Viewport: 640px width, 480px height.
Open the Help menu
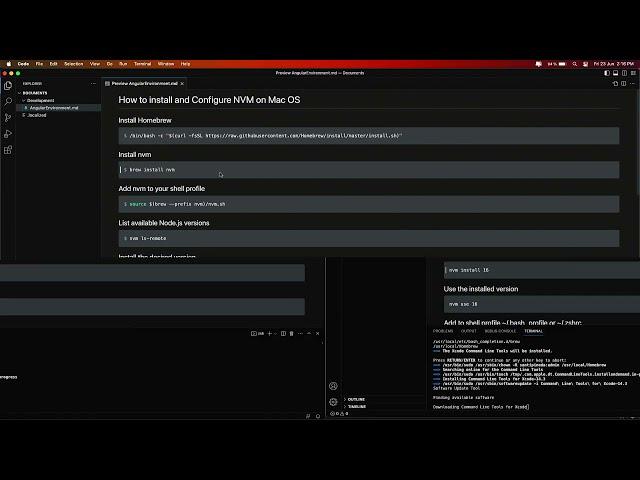click(185, 64)
